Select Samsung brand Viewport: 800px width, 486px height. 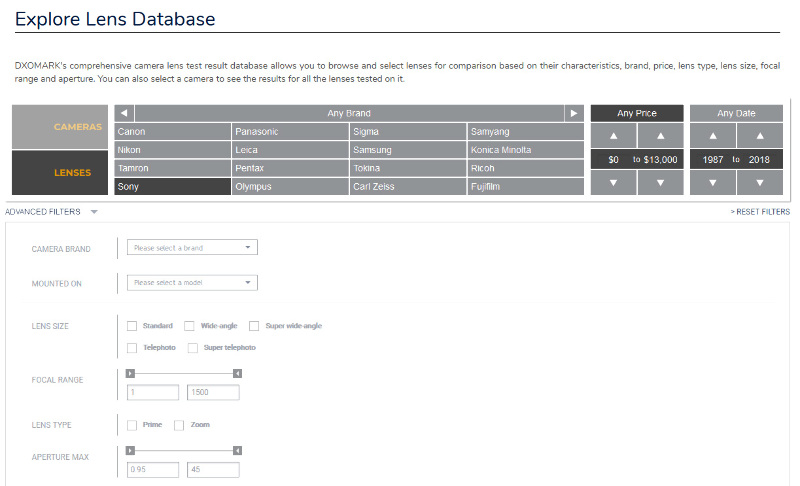click(x=408, y=150)
